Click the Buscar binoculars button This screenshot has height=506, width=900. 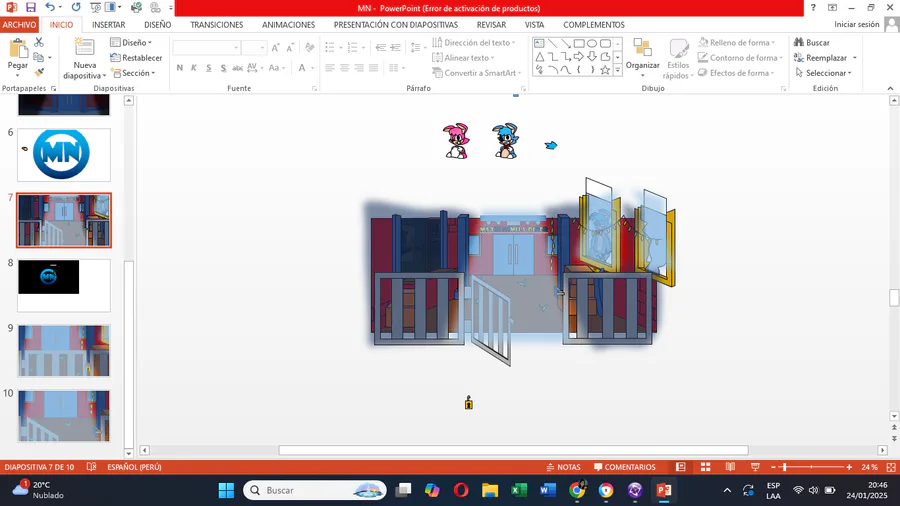pos(811,42)
